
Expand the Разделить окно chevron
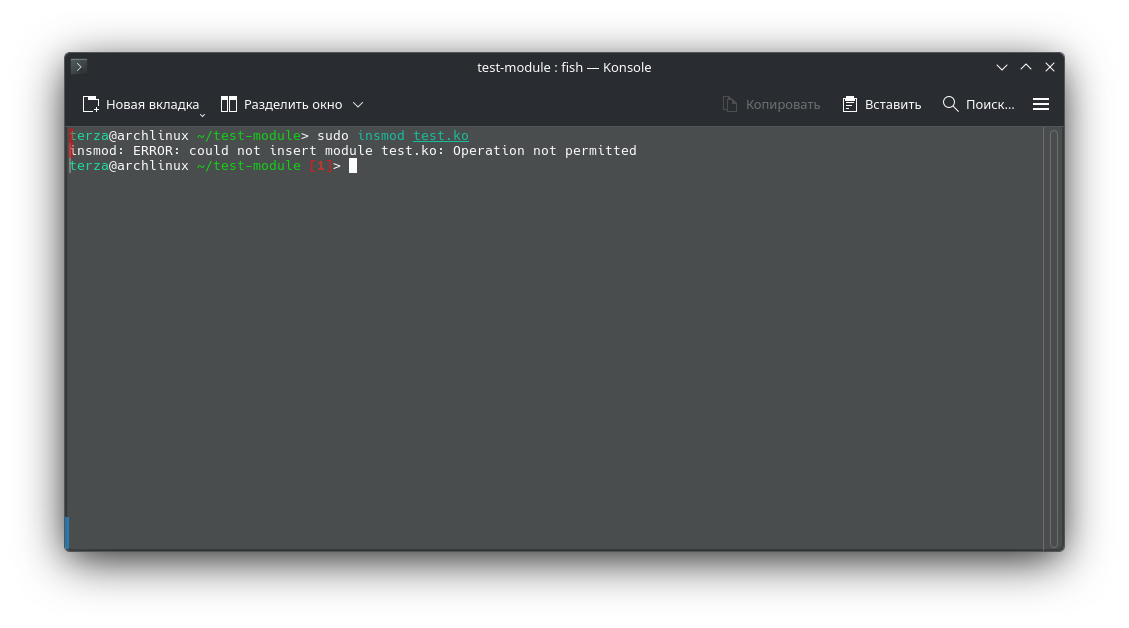point(358,104)
